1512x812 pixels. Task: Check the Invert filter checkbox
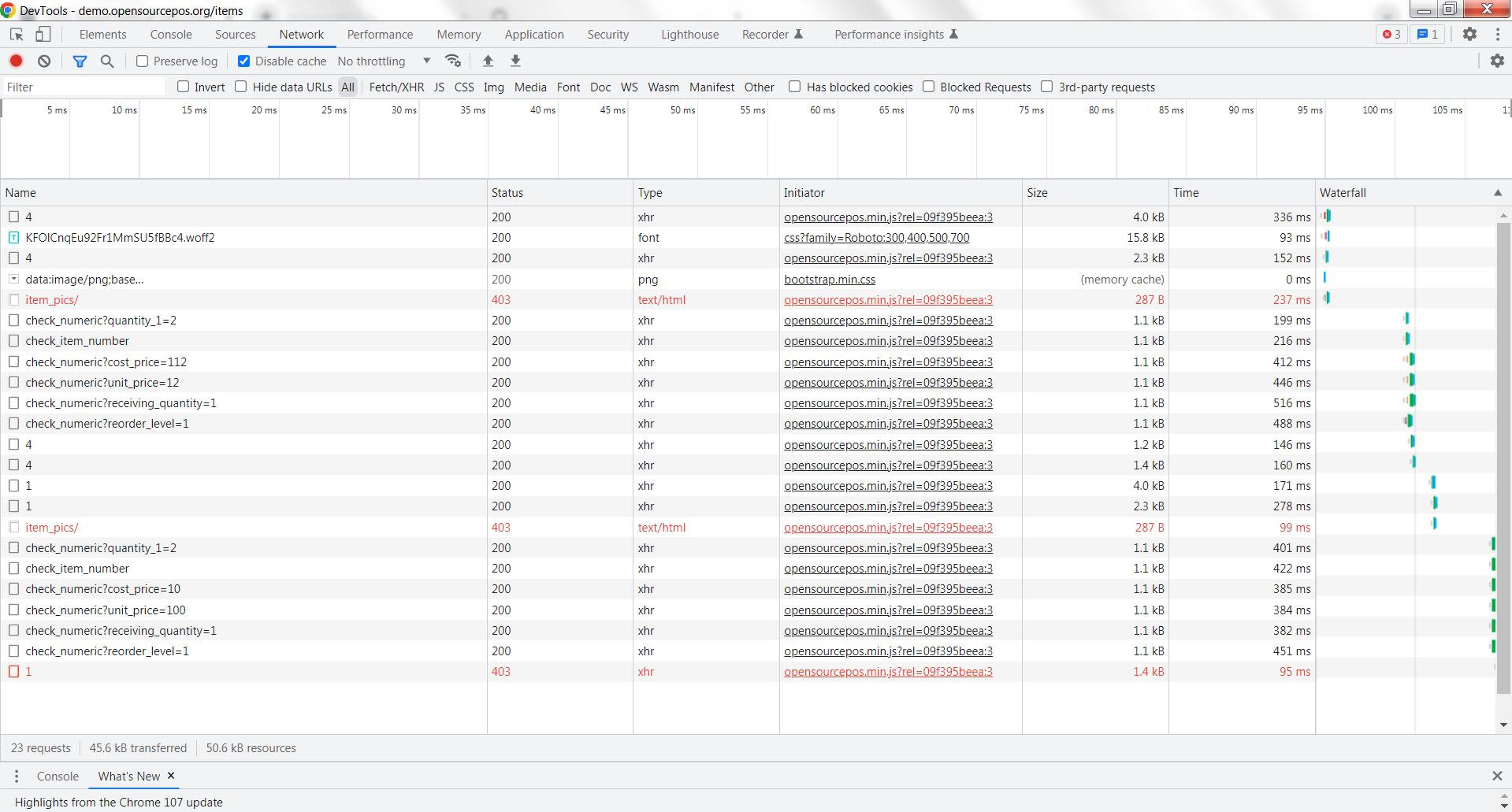183,87
